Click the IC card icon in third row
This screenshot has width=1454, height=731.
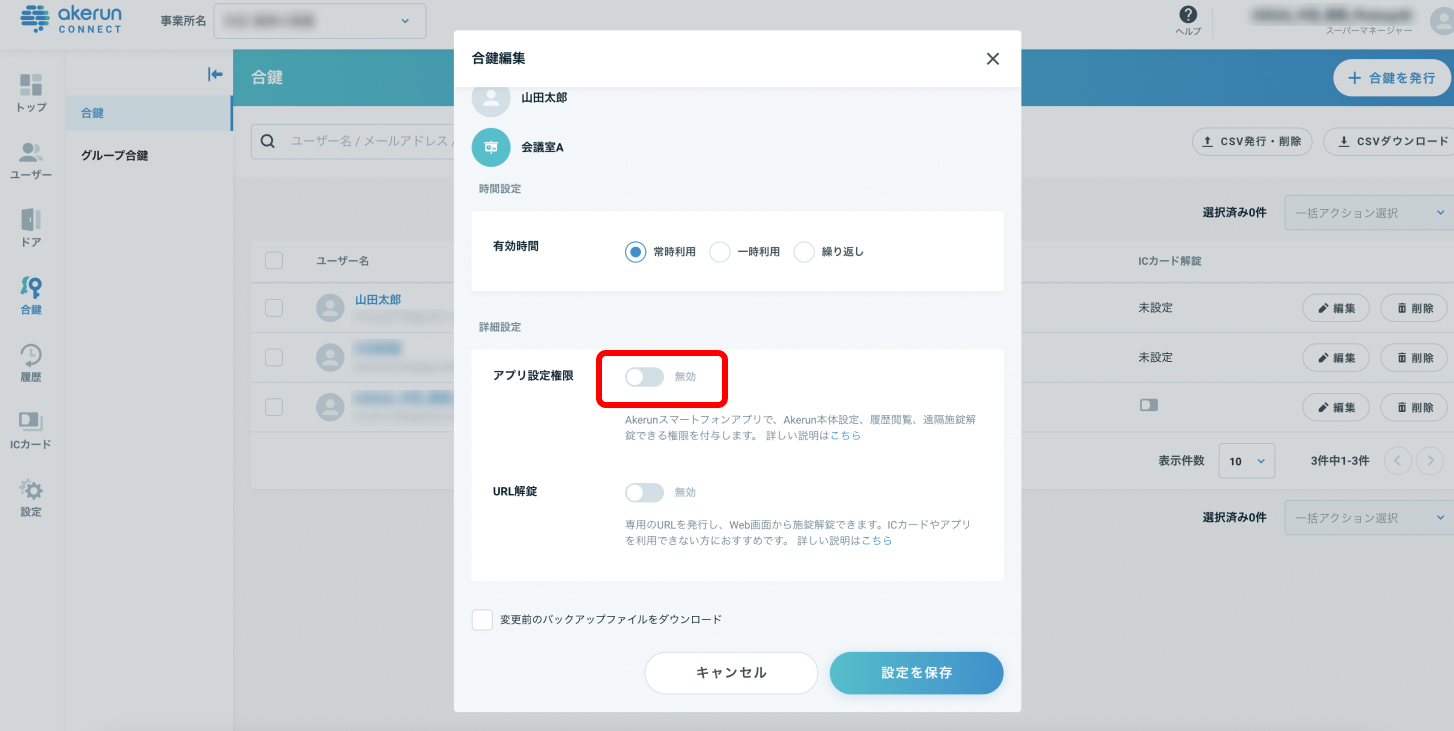click(x=1148, y=405)
